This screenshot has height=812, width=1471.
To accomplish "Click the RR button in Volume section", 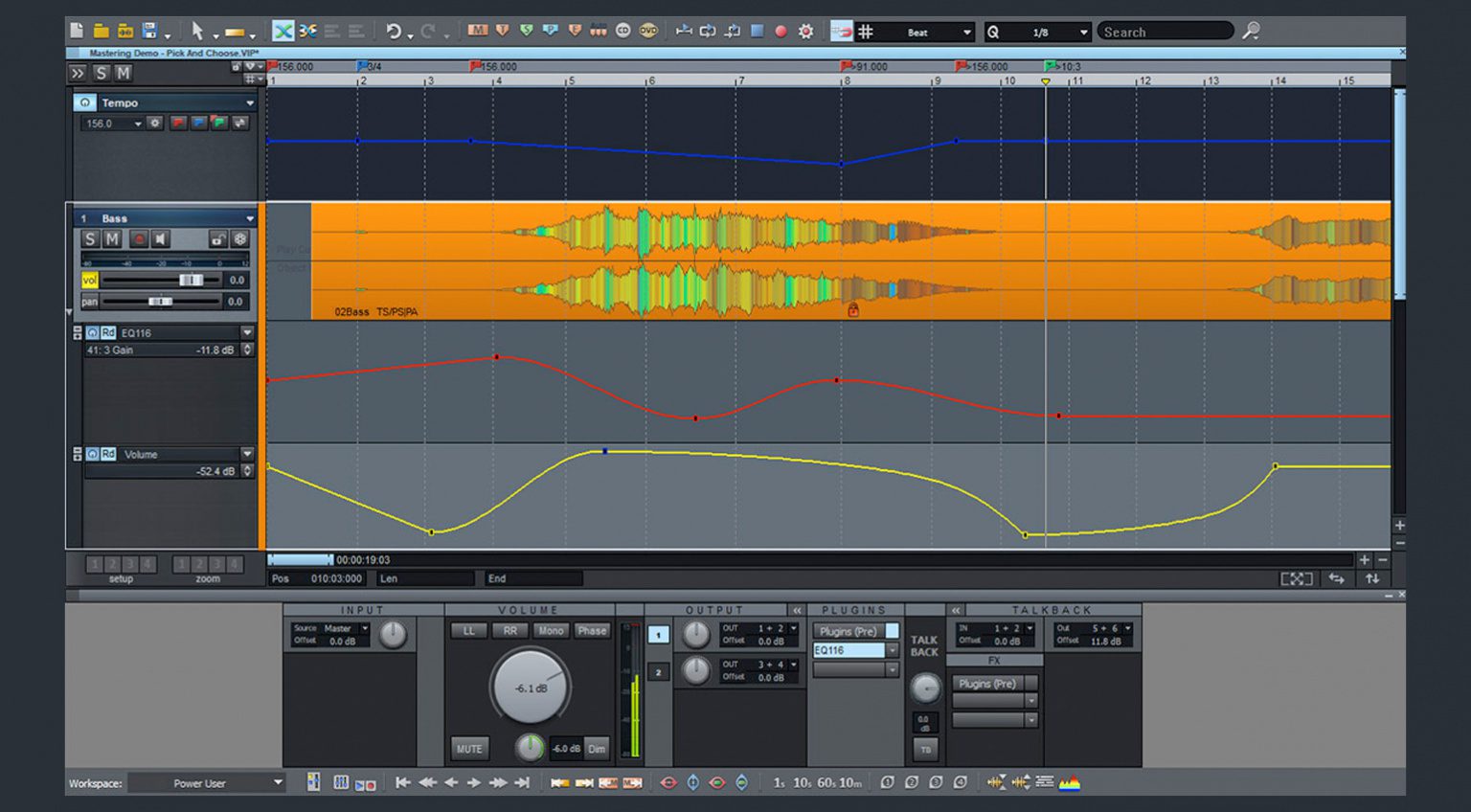I will (510, 630).
